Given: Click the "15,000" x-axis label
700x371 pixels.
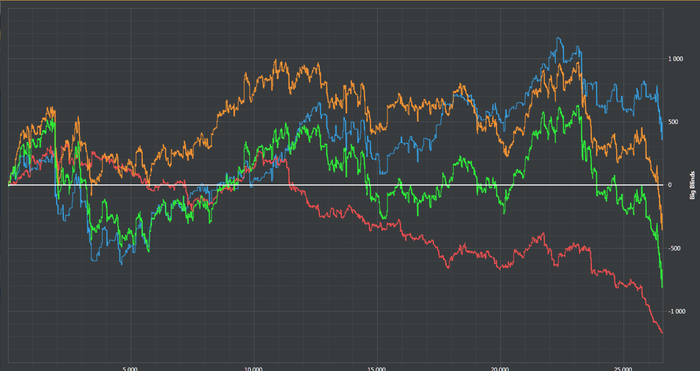Looking at the screenshot, I should click(377, 368).
